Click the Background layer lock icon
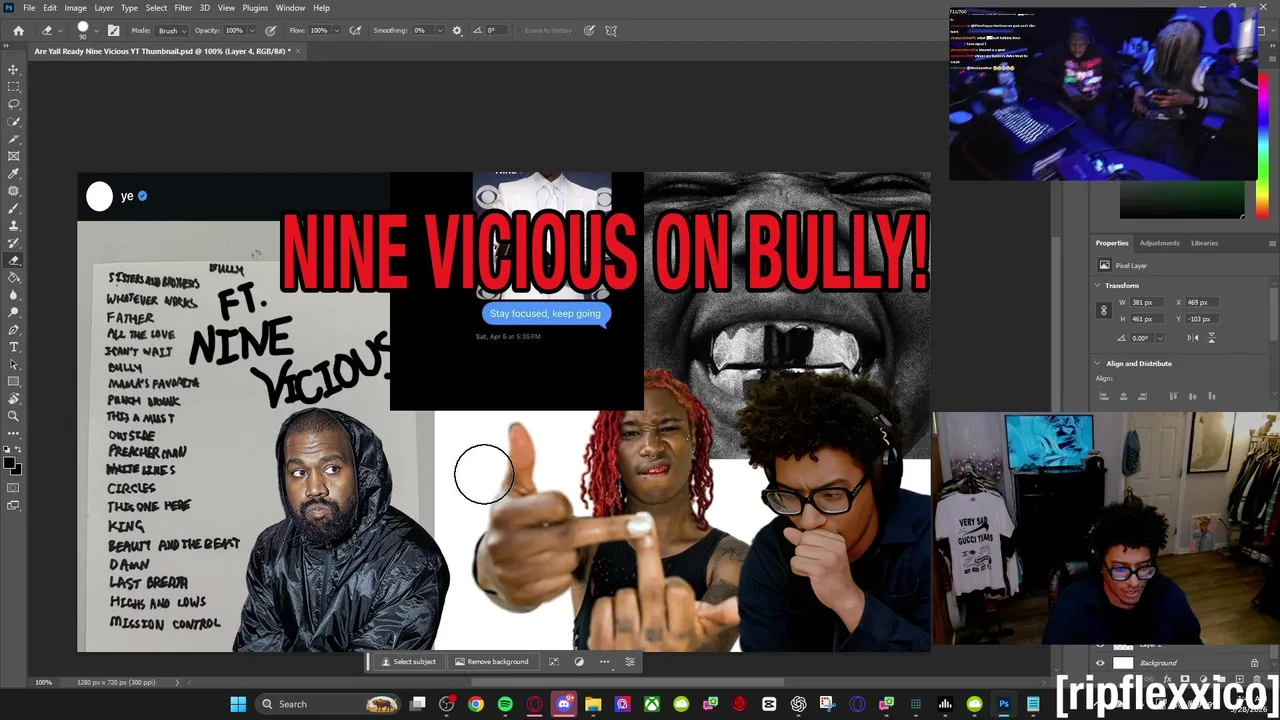The image size is (1280, 720). point(1254,663)
